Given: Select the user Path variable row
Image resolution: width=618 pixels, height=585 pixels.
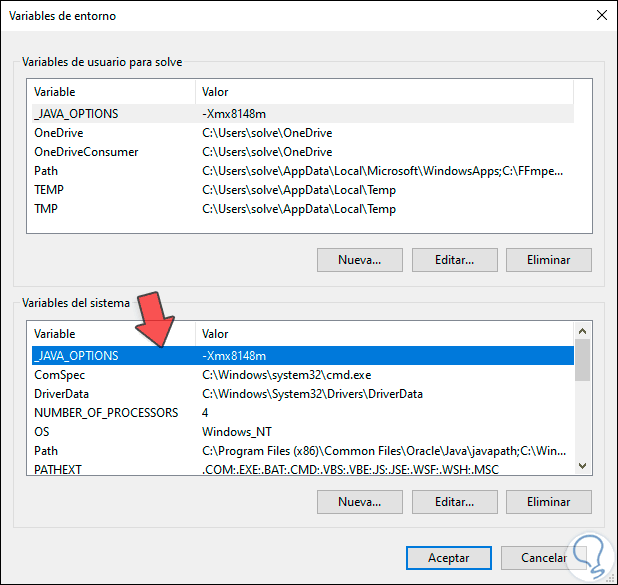Looking at the screenshot, I should click(46, 171).
